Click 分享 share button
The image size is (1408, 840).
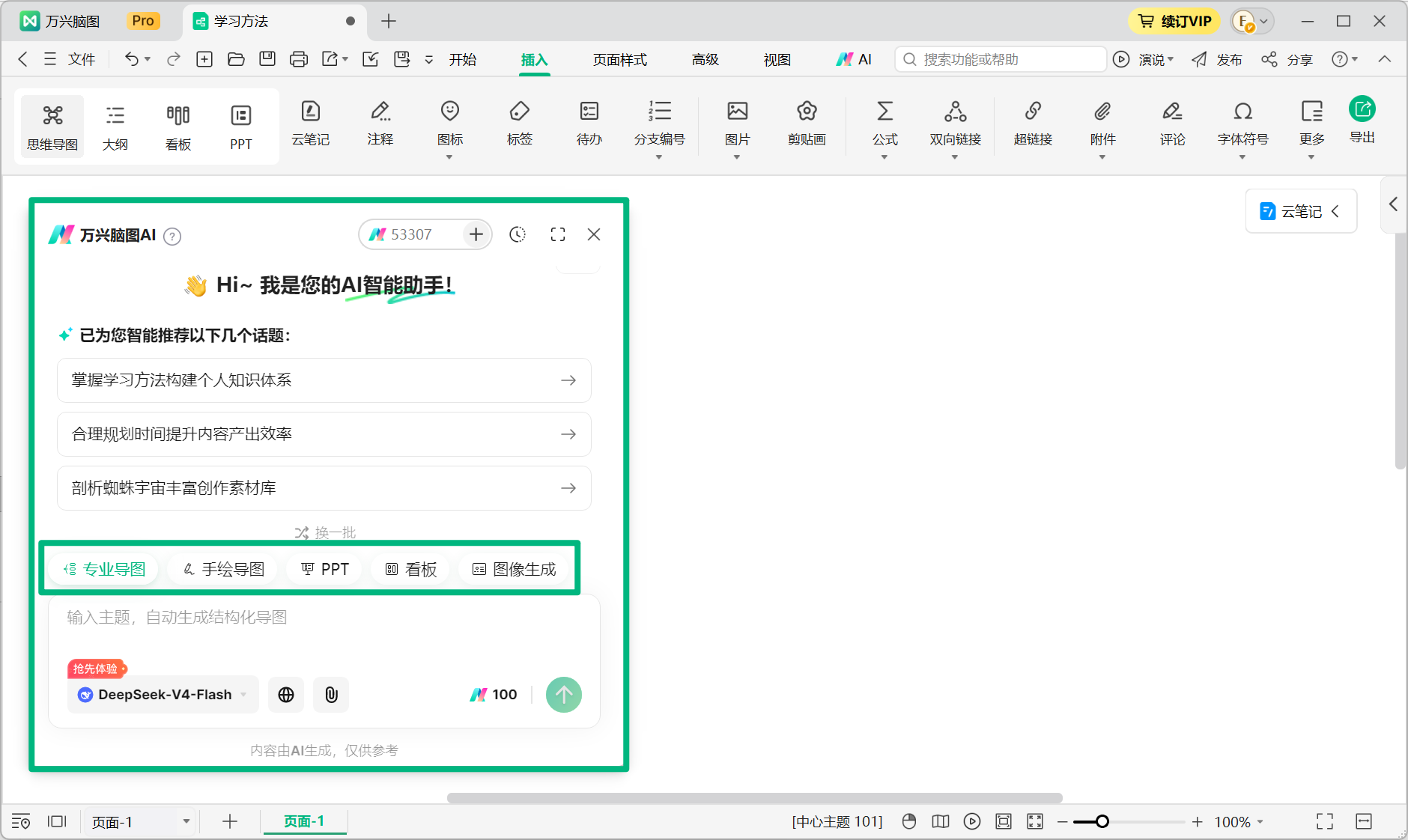pyautogui.click(x=1287, y=59)
